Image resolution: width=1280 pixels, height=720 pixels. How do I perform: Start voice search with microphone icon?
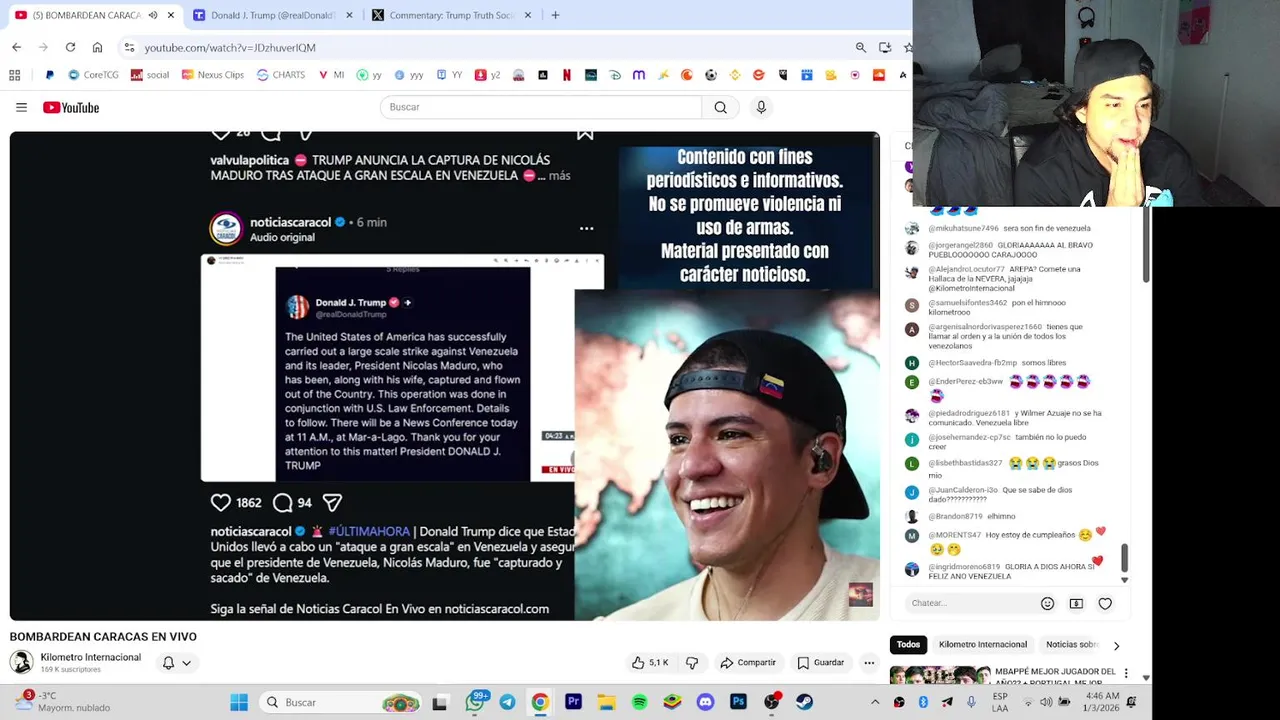tap(761, 107)
